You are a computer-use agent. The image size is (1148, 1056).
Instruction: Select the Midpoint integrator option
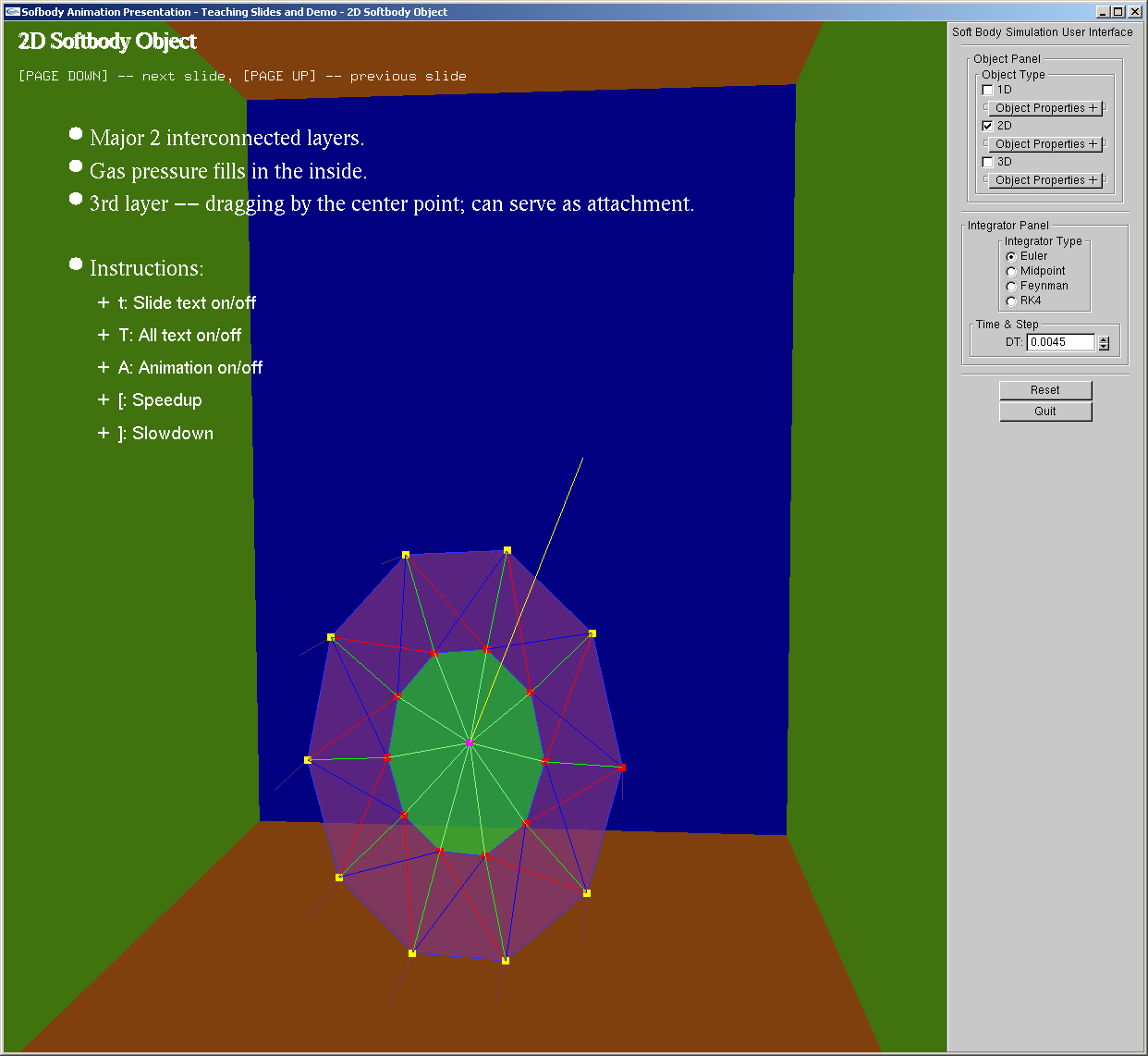point(1011,271)
